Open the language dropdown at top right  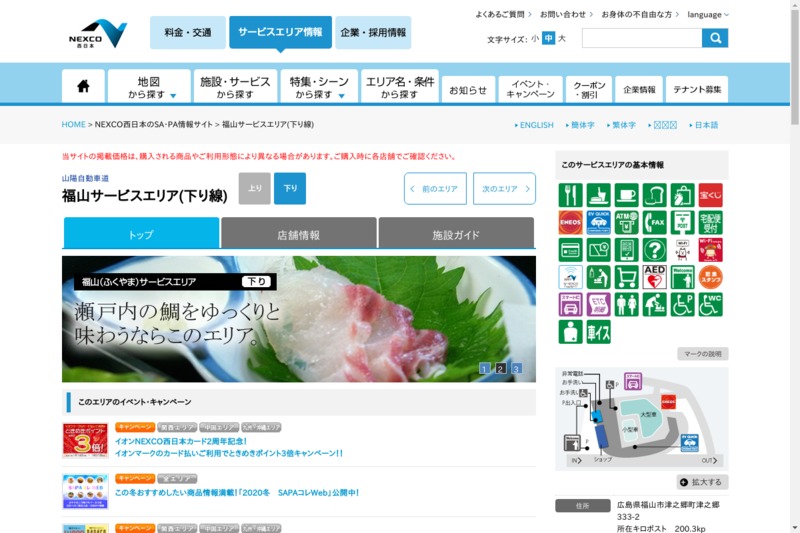(708, 15)
